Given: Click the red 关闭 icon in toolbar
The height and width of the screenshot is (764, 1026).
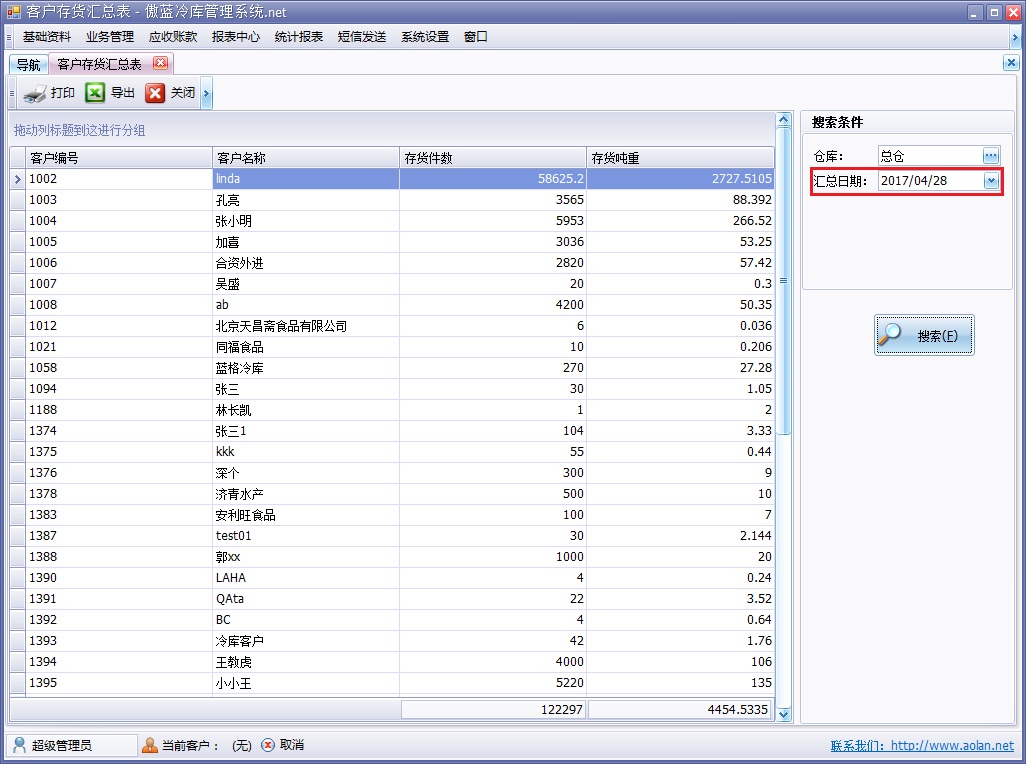Looking at the screenshot, I should [155, 92].
